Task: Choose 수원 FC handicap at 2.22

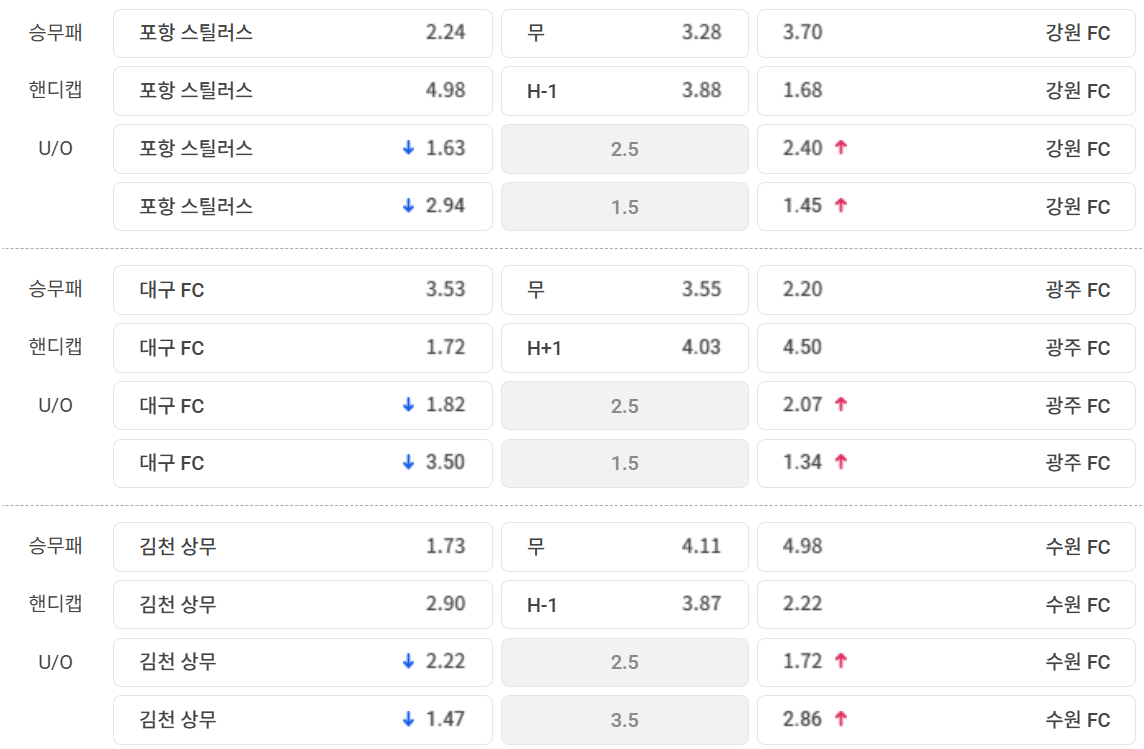Action: (946, 605)
